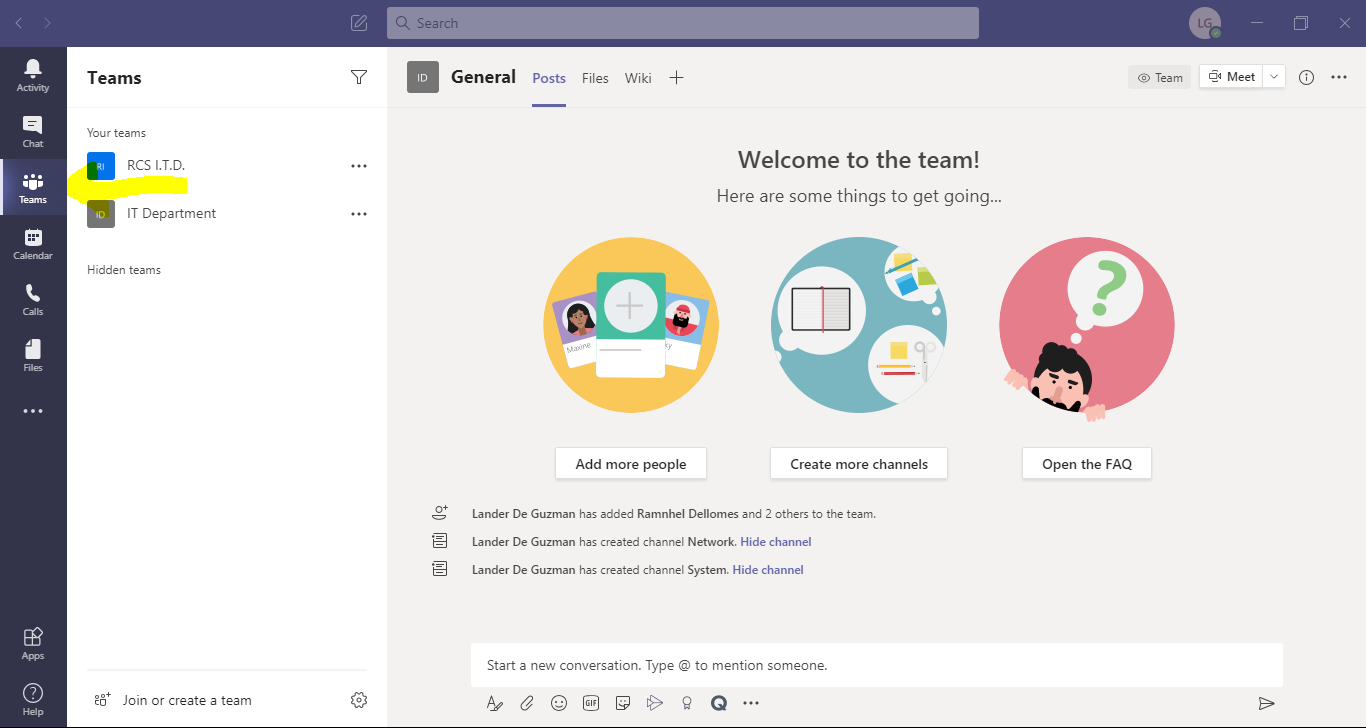Open the emoji picker
The height and width of the screenshot is (728, 1366).
559,703
